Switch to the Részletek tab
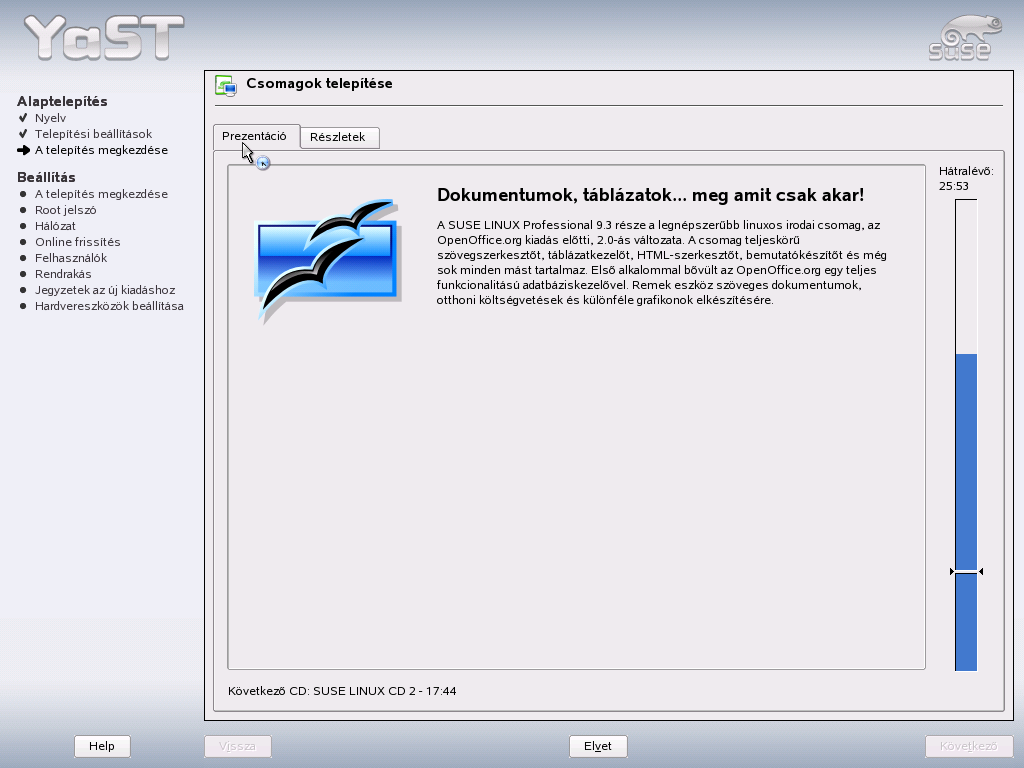 point(340,137)
